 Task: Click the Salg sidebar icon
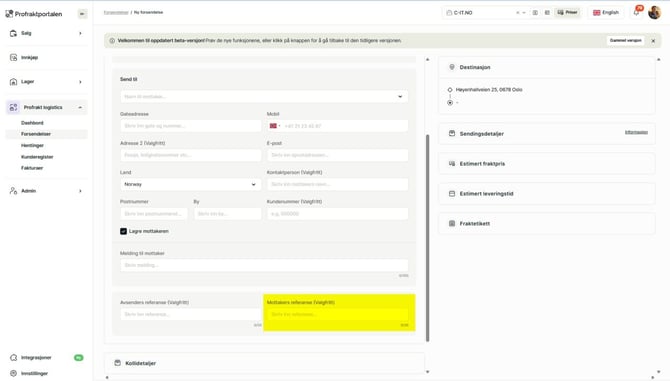pos(13,33)
